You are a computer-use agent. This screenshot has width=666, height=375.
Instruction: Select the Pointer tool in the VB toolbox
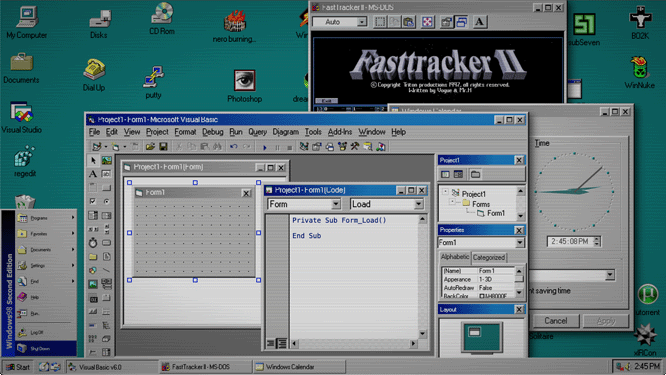pos(93,160)
